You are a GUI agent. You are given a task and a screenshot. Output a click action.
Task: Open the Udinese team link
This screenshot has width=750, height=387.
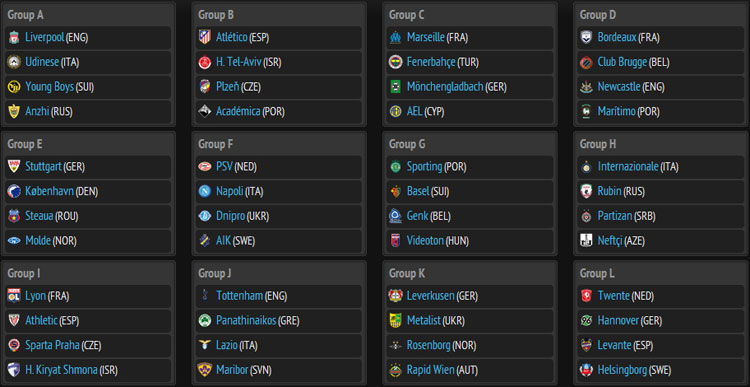[x=42, y=62]
